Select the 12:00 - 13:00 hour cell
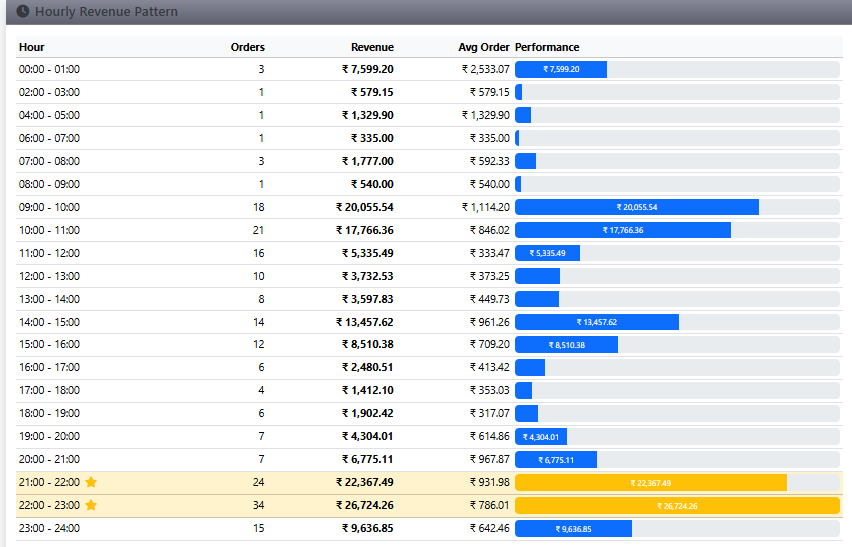Image resolution: width=852 pixels, height=547 pixels. pyautogui.click(x=49, y=276)
